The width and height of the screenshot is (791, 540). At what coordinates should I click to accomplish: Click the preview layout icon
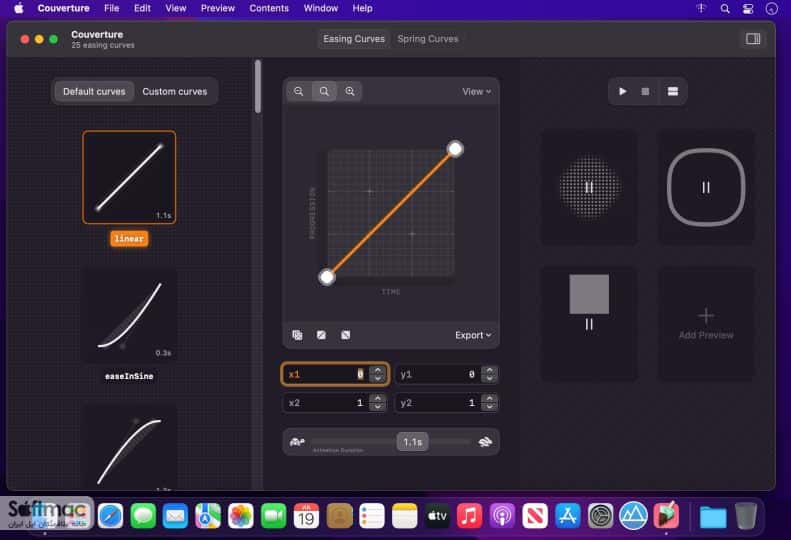point(672,91)
